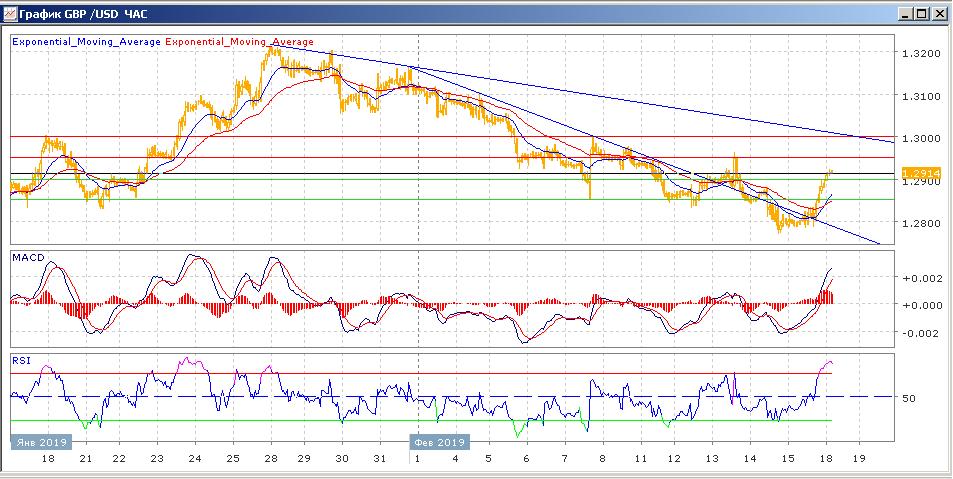Select the MACD indicator label
Viewport: 953px width, 479px height.
pyautogui.click(x=27, y=258)
